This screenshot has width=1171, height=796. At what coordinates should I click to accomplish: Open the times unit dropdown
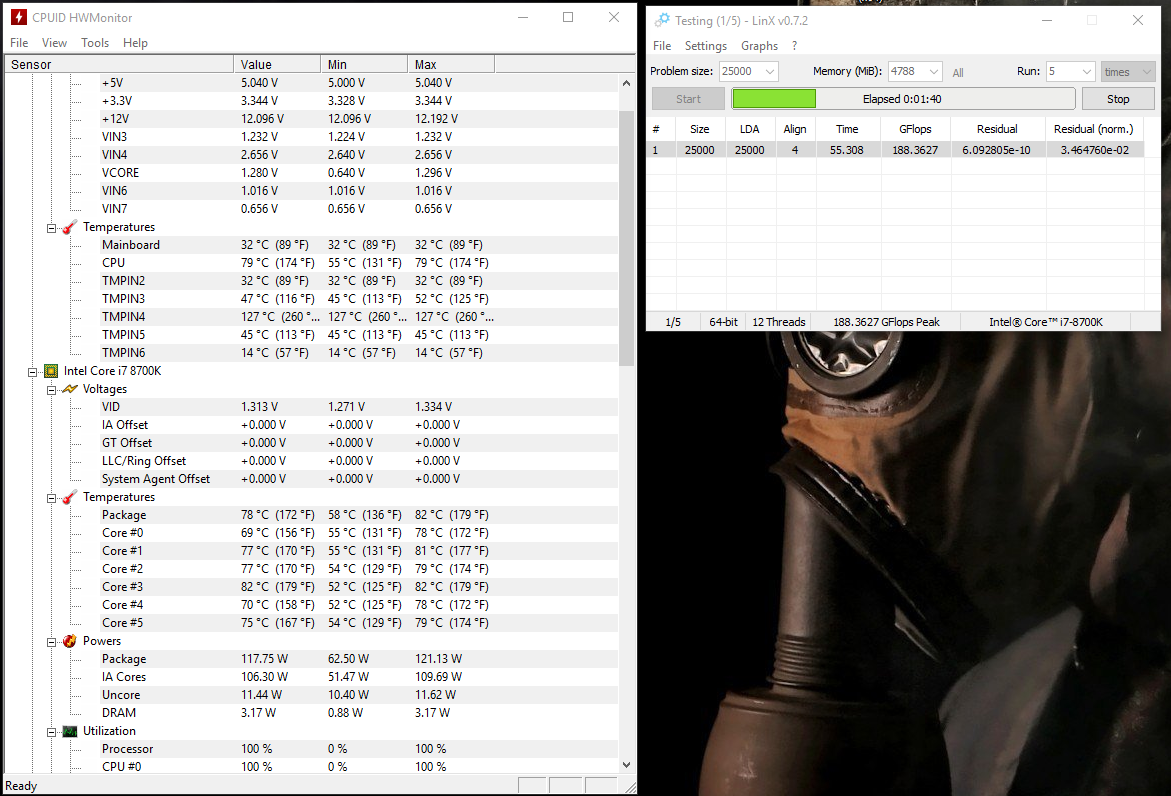1146,72
